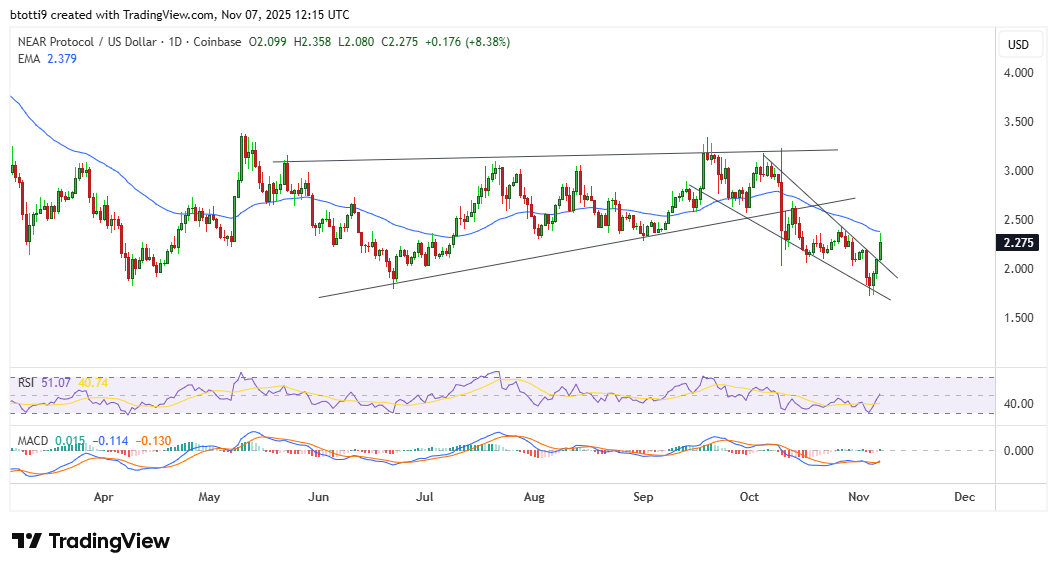Click the TradingView logo icon

tap(26, 541)
